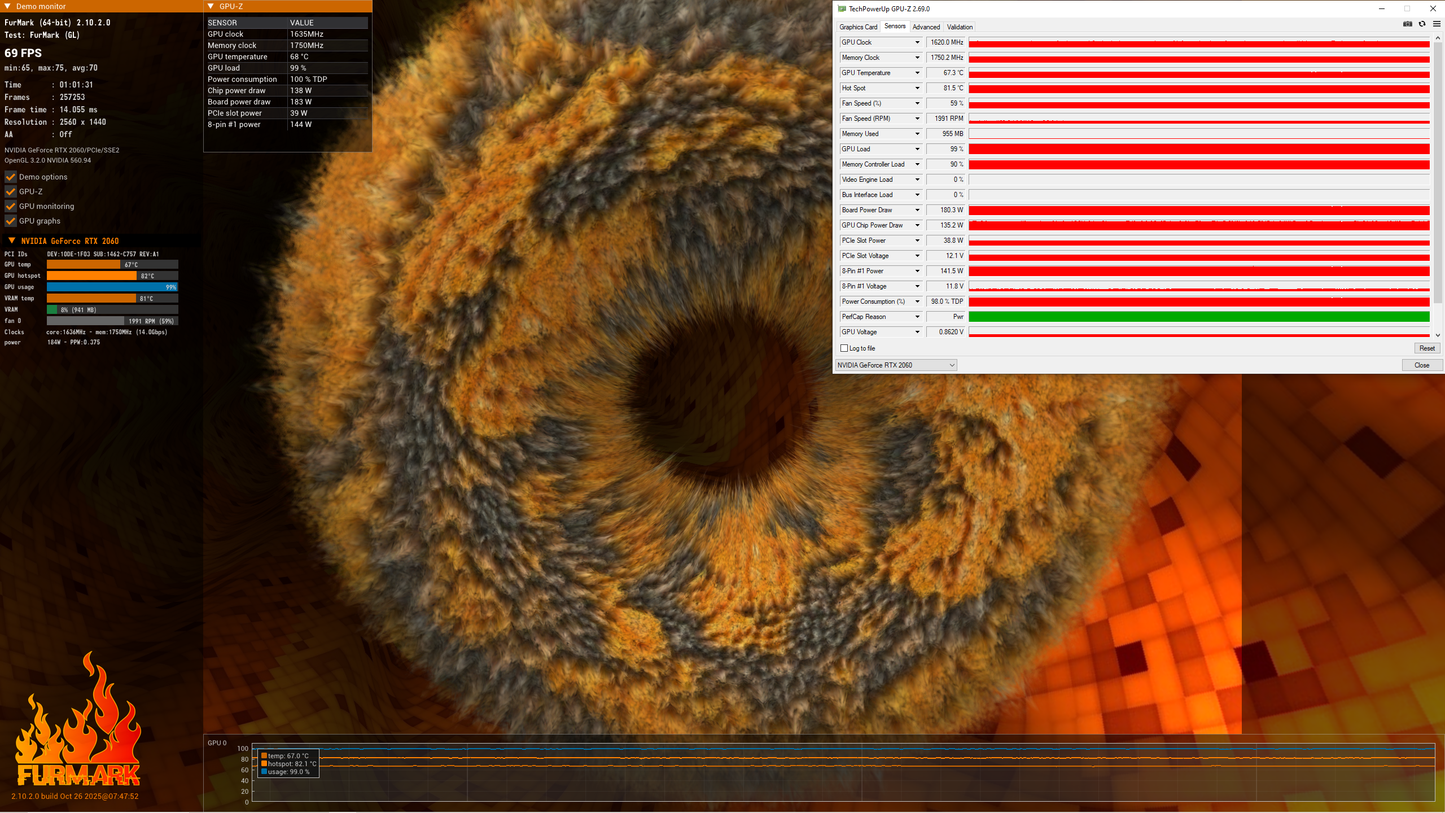
Task: Collapse the NVIDIA GeForce RTX 2060 section
Action: [12, 241]
